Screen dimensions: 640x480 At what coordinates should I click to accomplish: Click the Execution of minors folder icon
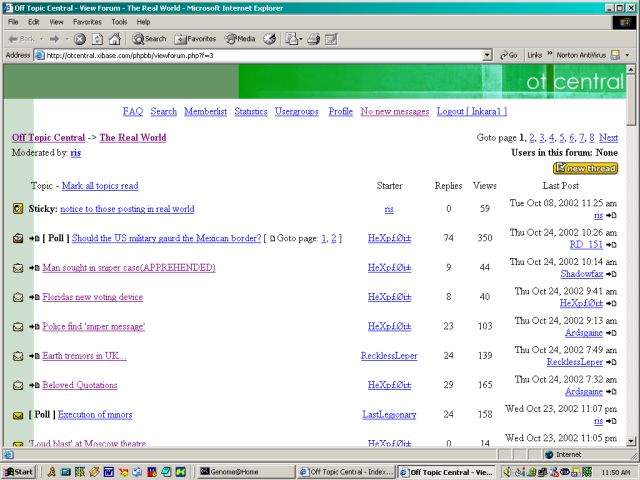point(18,416)
